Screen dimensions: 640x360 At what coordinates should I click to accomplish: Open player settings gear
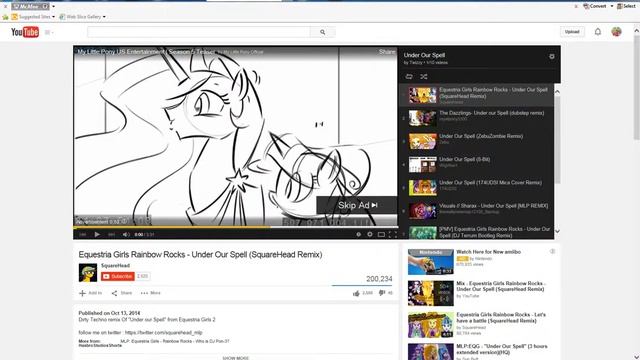click(x=370, y=234)
